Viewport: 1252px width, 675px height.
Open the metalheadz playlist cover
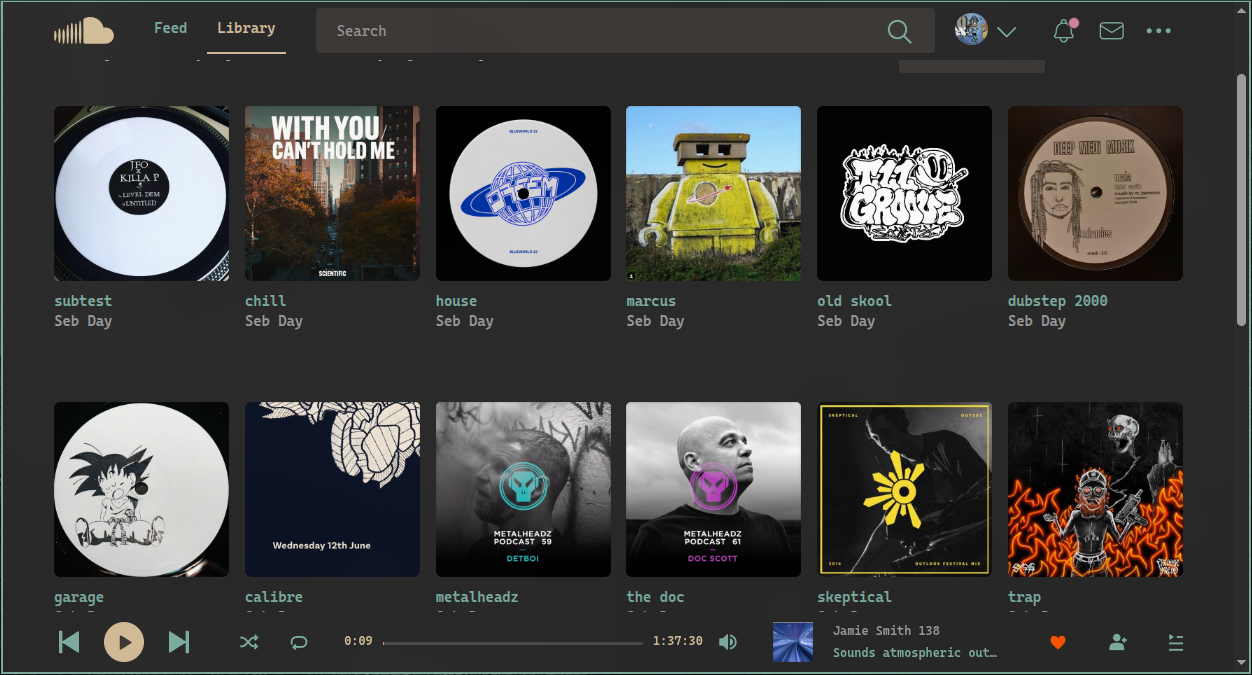523,490
